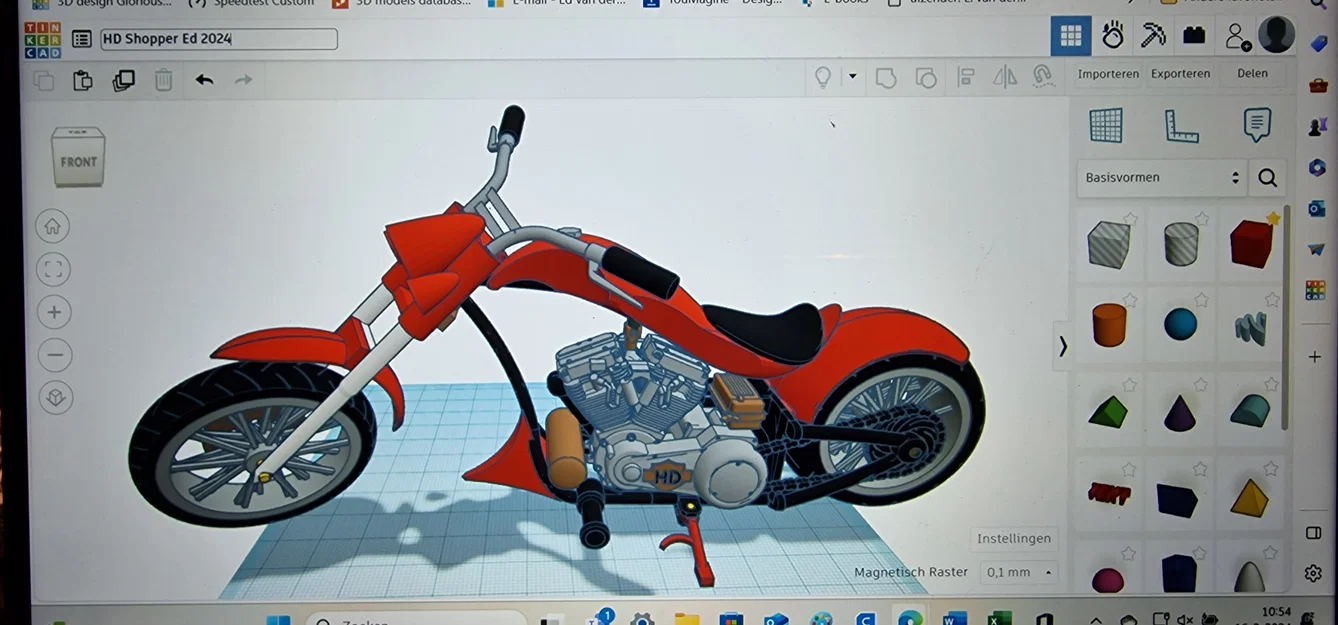This screenshot has width=1338, height=625.
Task: Collapse the shapes panel with the chevron
Action: point(1062,346)
